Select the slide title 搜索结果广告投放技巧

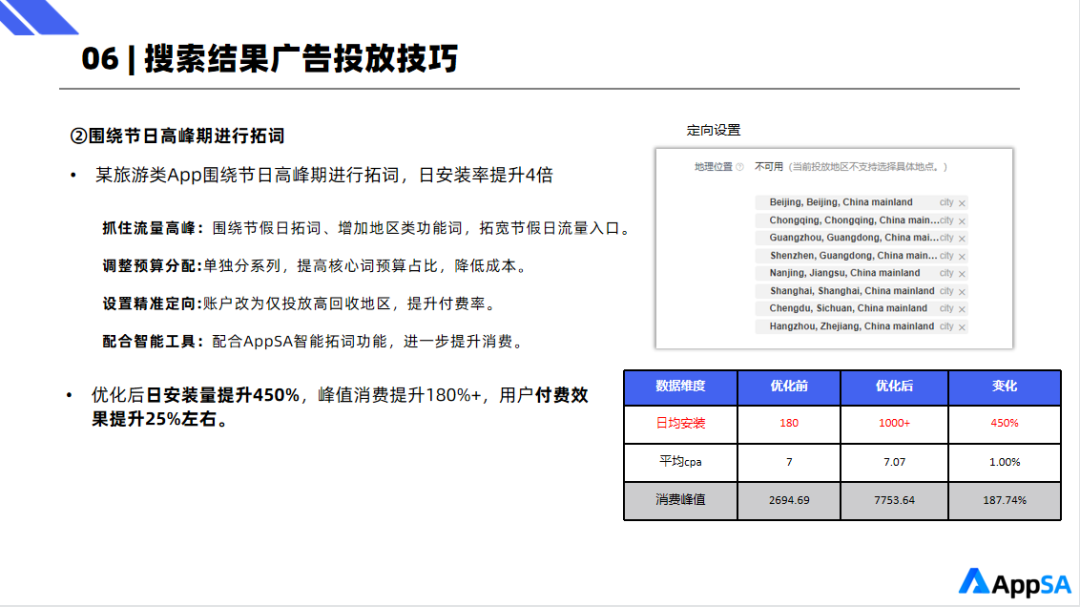(x=301, y=59)
